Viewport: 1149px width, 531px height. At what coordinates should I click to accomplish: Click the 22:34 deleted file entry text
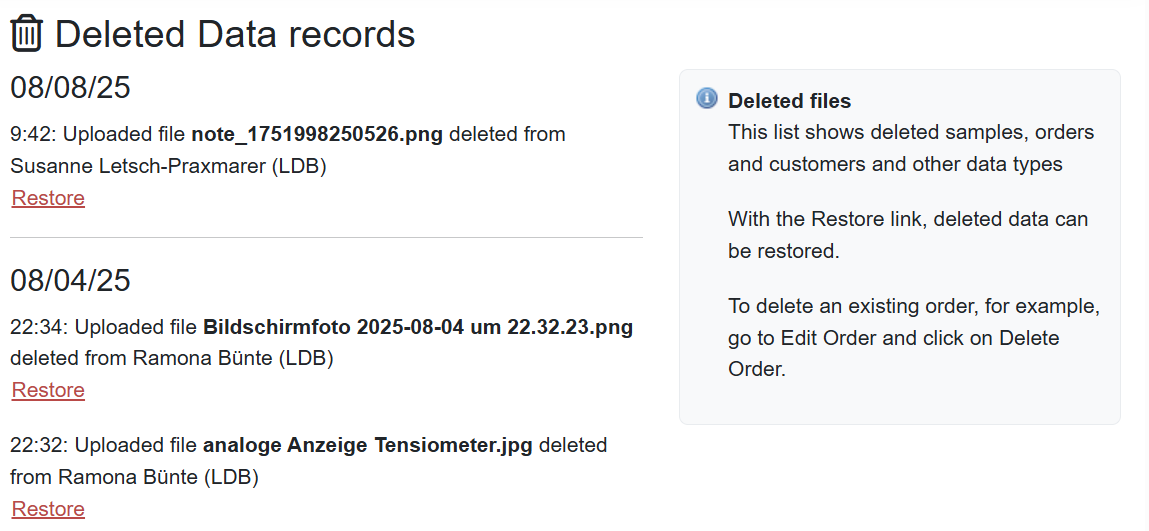[322, 343]
